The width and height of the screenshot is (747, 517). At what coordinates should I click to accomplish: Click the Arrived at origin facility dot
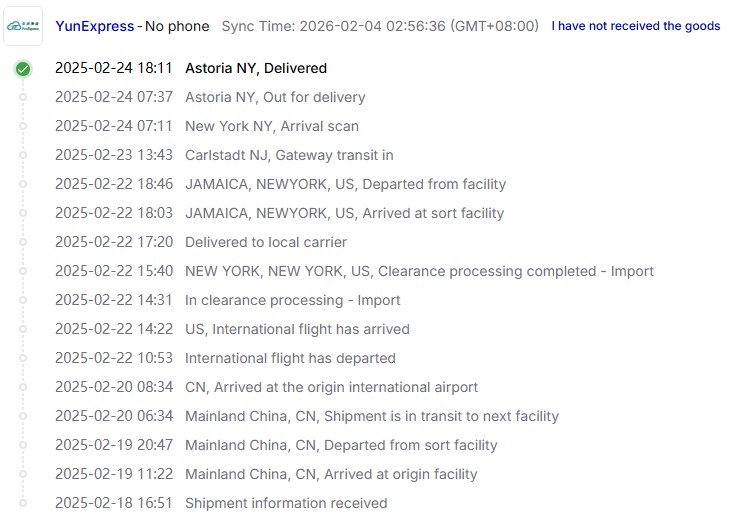23,475
